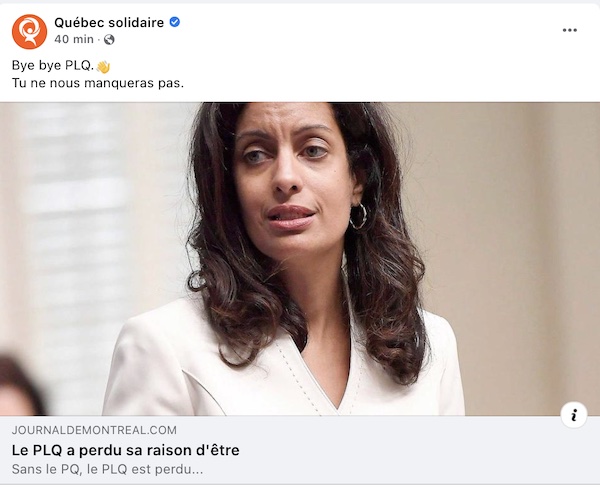
Task: Open the Québec solidaire page name link
Action: point(109,23)
